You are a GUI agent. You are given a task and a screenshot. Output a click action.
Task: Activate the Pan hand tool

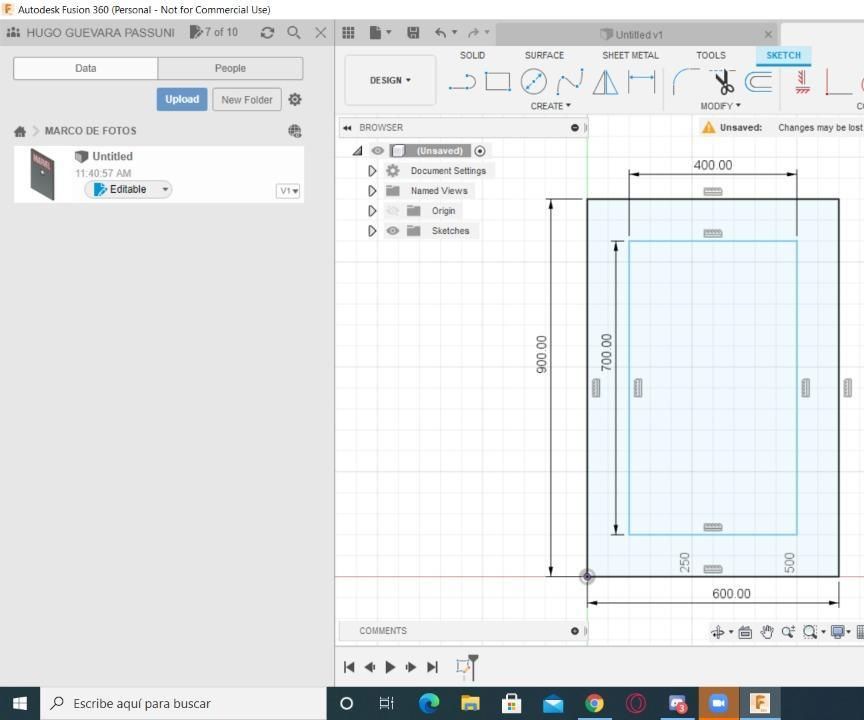767,632
